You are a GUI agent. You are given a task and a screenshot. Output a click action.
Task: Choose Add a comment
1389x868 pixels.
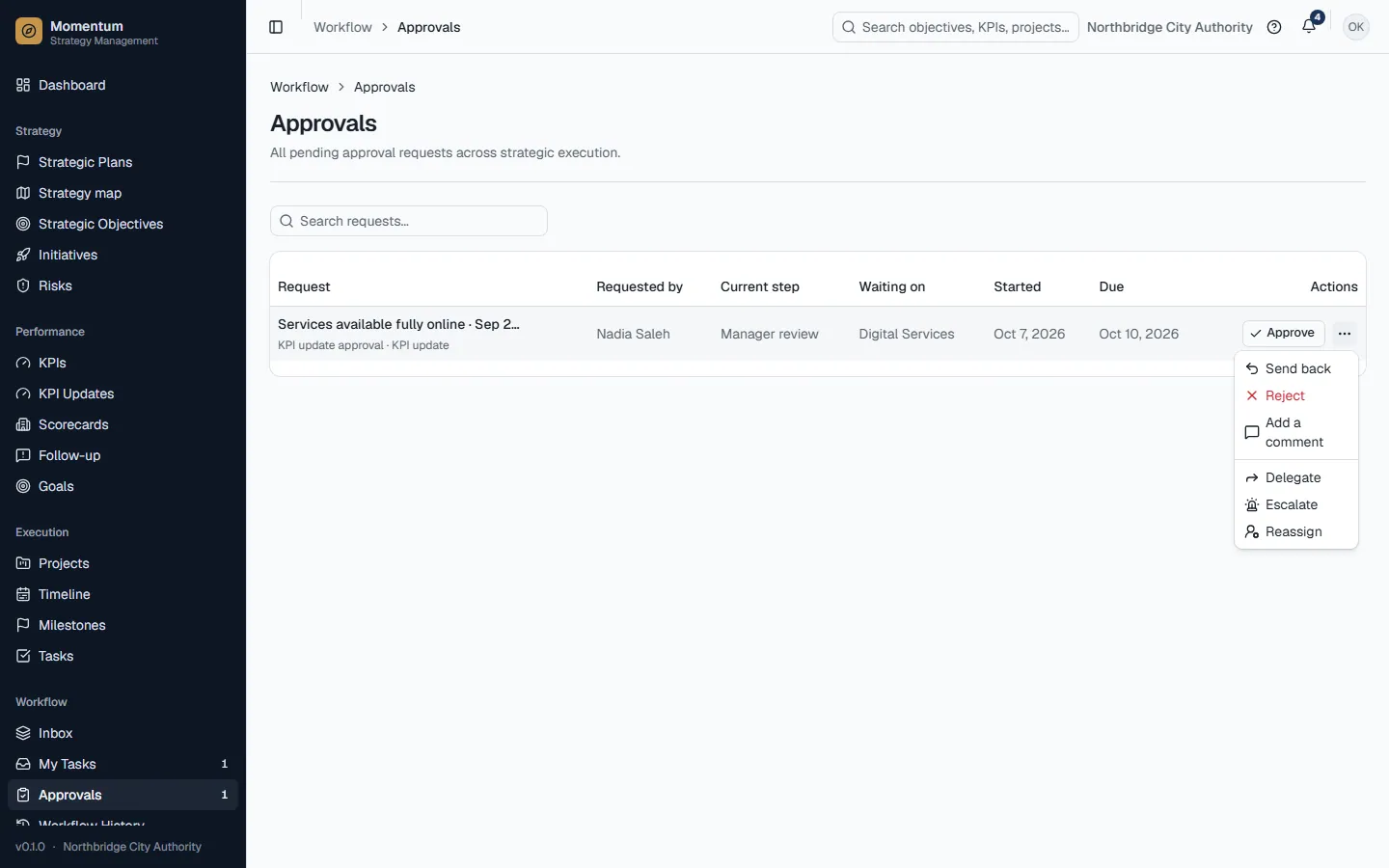click(1296, 432)
